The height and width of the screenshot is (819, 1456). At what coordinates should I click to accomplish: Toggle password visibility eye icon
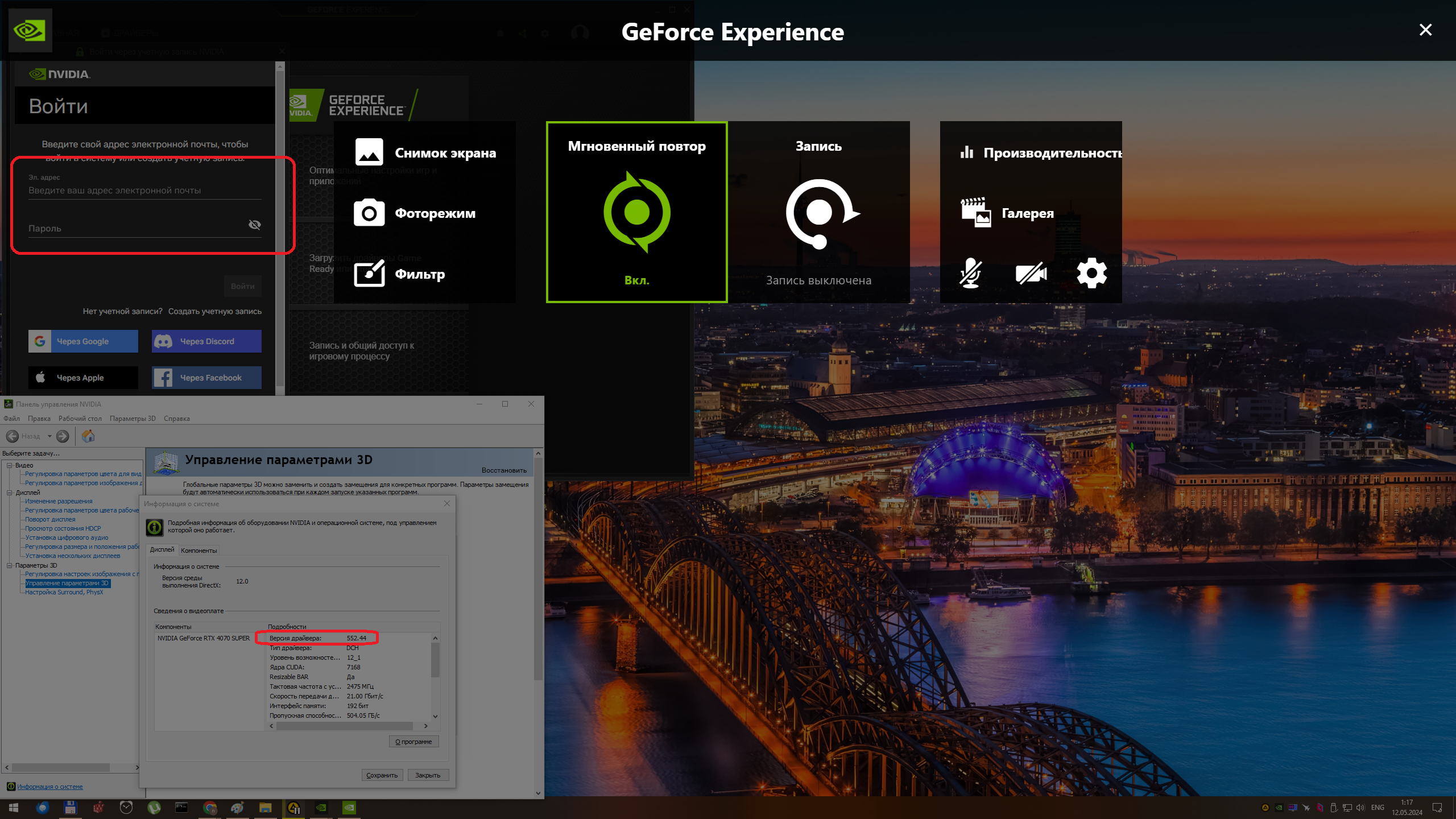(x=255, y=225)
